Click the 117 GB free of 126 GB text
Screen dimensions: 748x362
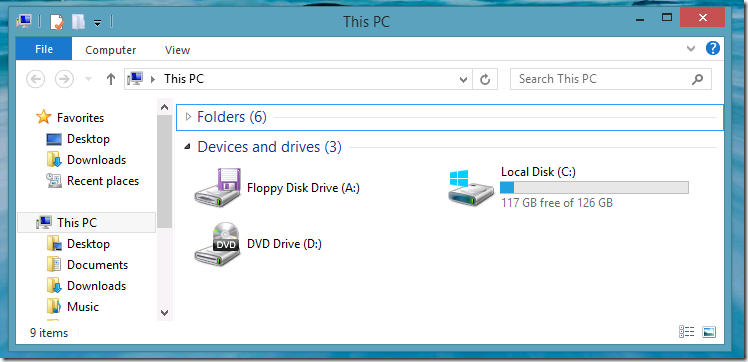click(x=557, y=203)
